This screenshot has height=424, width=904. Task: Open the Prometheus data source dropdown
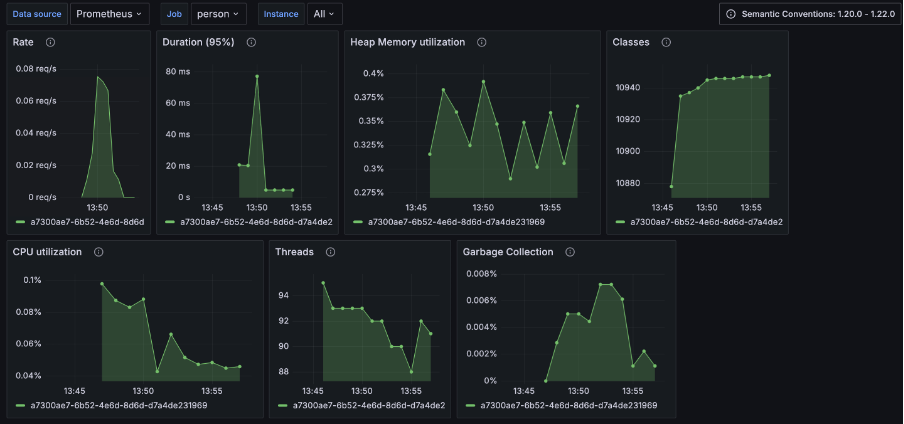click(110, 14)
